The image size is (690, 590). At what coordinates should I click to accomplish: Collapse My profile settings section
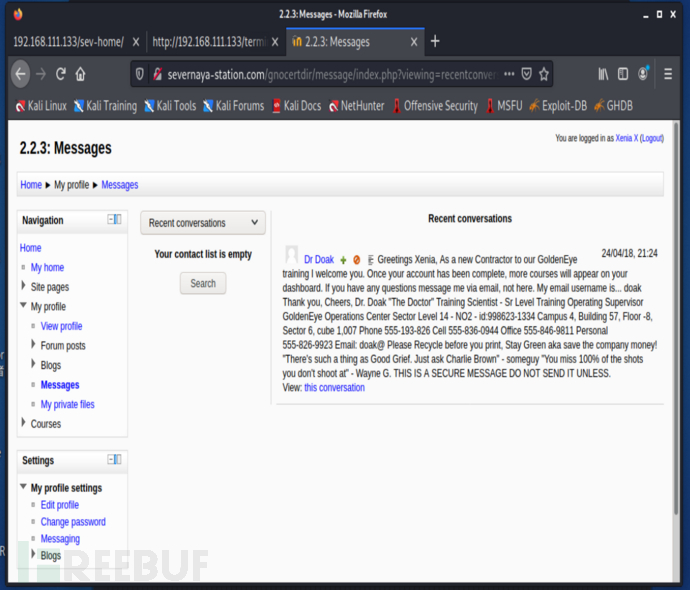(23, 487)
